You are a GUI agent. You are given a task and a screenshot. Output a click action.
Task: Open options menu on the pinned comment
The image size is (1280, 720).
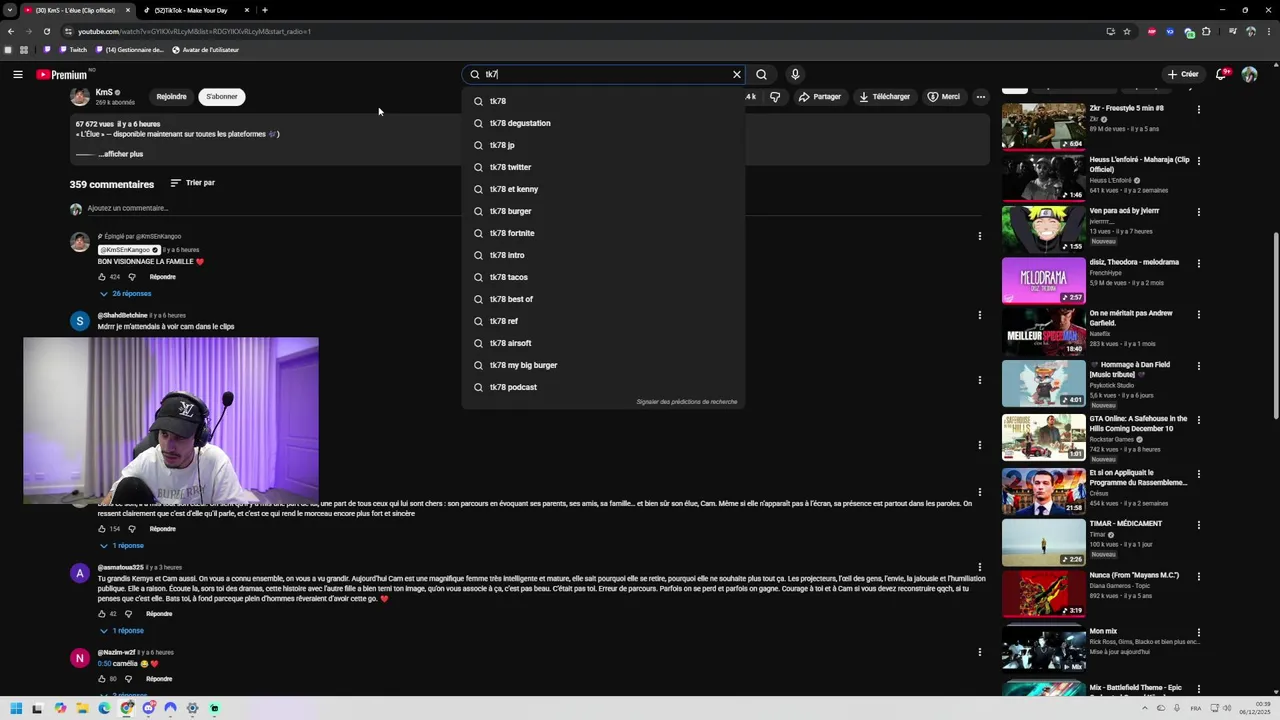tap(979, 236)
